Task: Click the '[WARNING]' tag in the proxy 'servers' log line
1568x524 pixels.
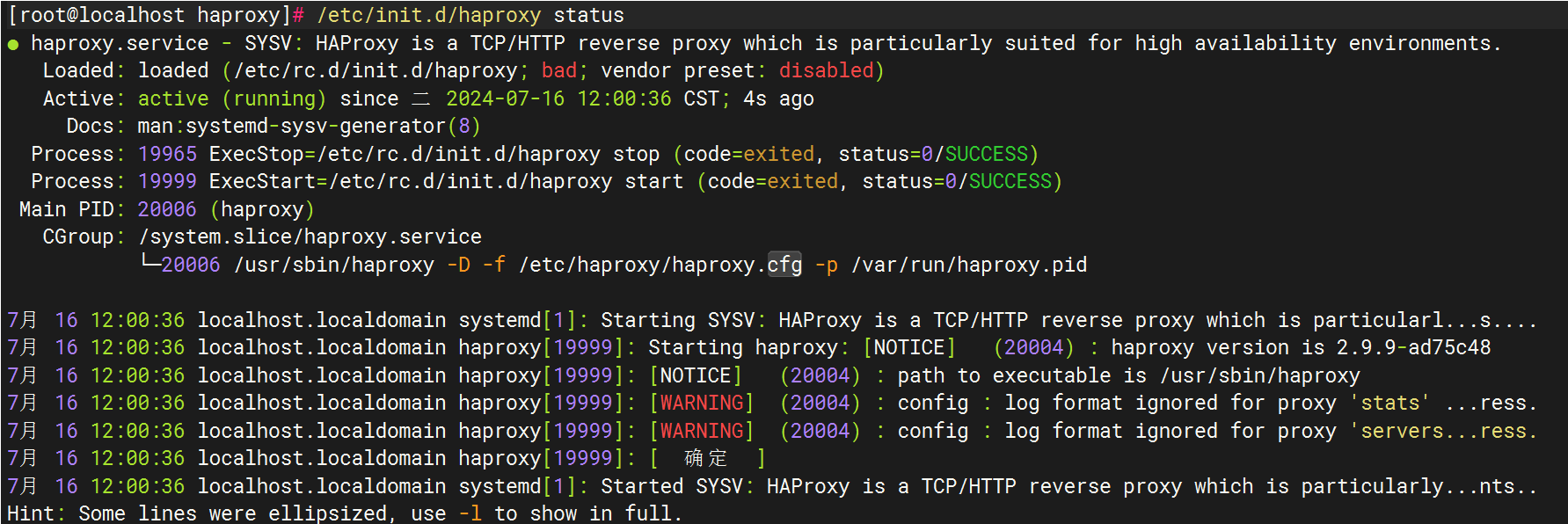Action: pos(702,431)
